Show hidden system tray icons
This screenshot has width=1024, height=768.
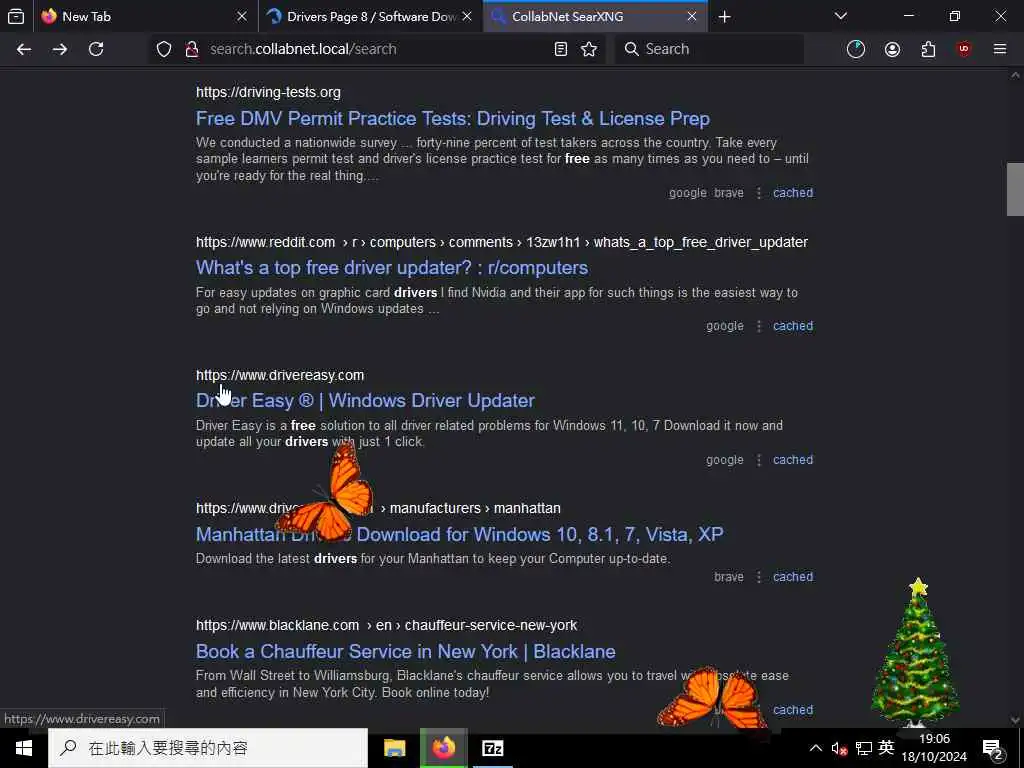tap(816, 748)
